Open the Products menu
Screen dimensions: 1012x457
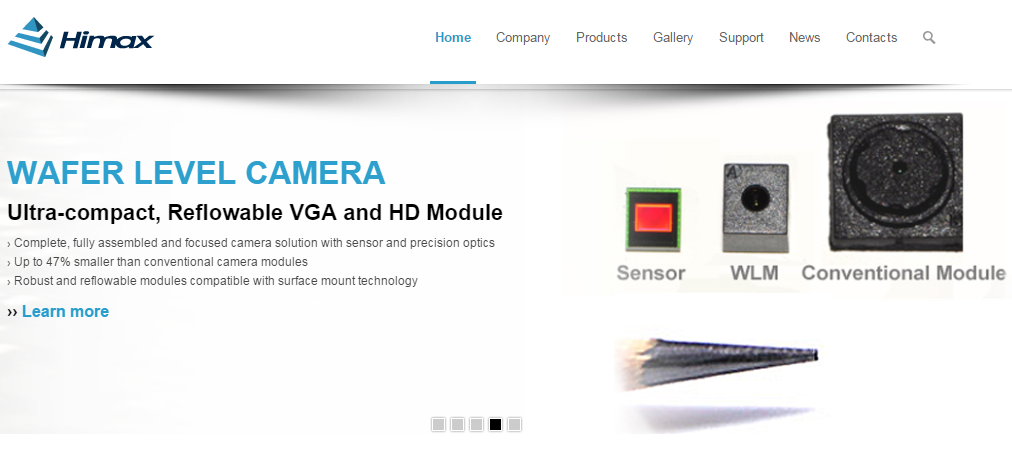click(602, 37)
